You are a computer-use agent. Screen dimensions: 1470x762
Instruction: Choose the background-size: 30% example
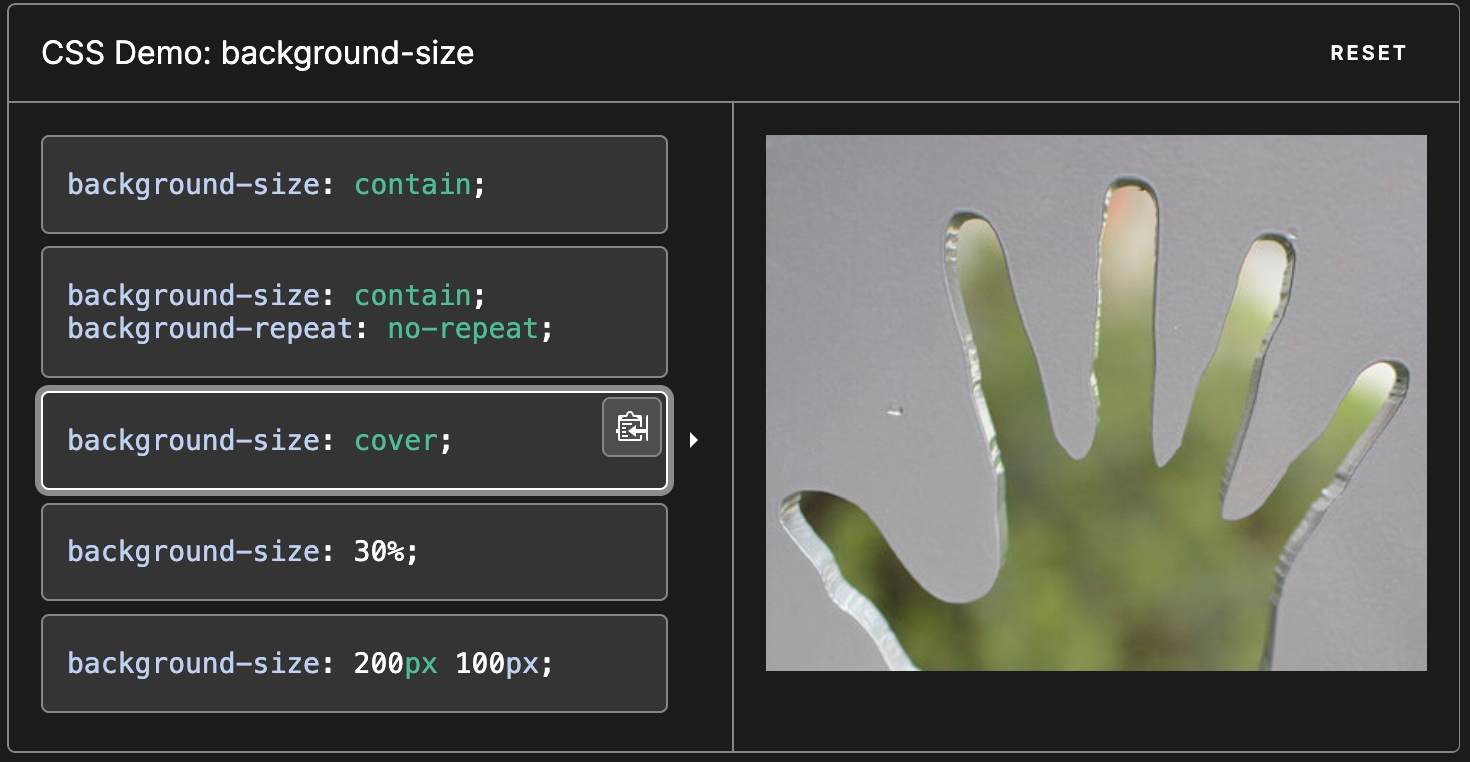tap(354, 552)
